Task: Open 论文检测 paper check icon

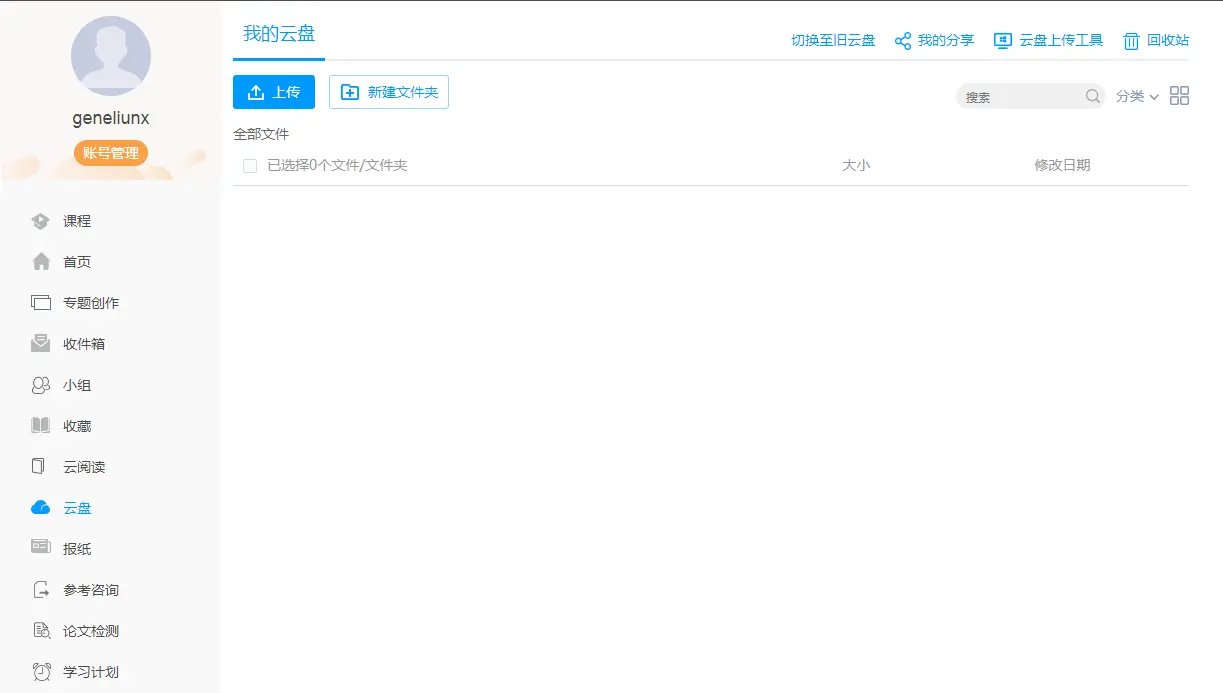Action: pos(41,631)
